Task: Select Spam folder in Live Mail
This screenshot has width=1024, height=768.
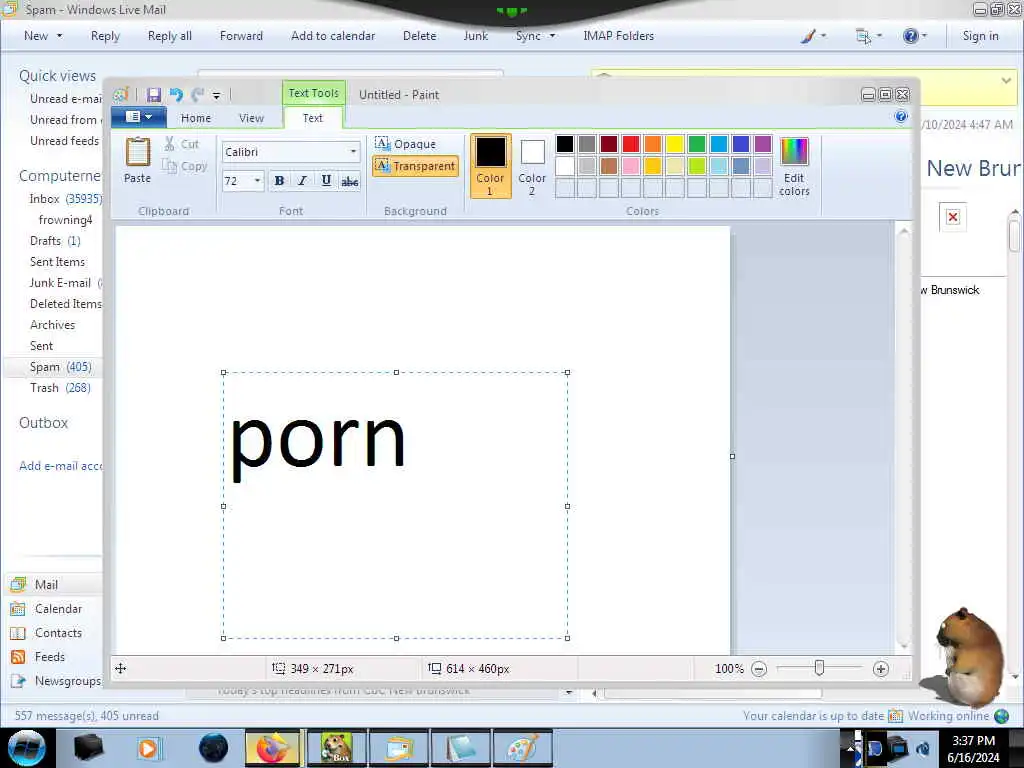Action: coord(60,367)
